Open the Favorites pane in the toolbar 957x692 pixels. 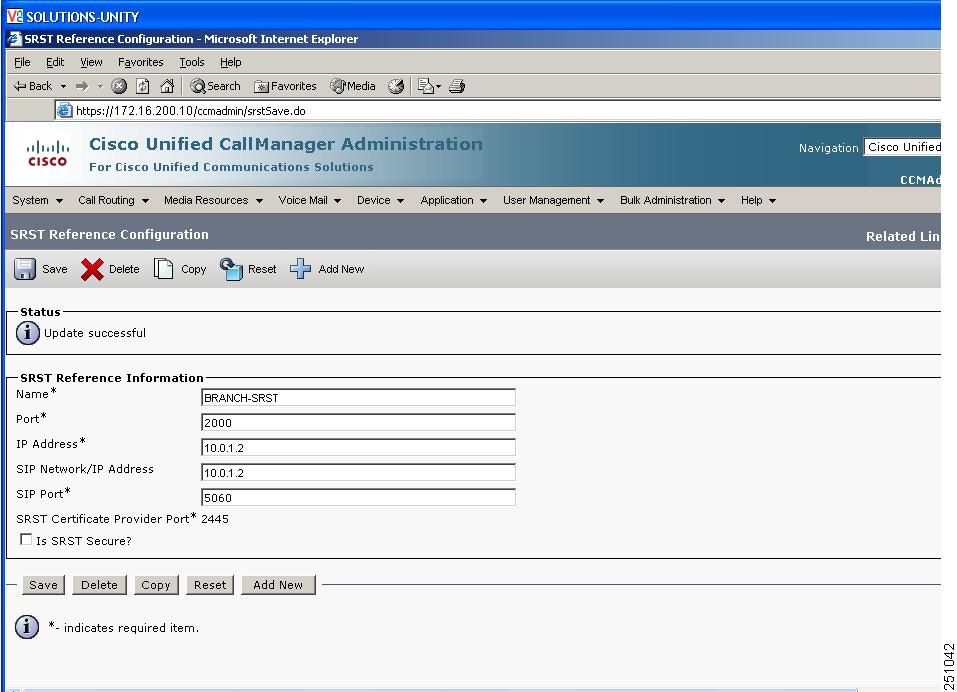[x=286, y=86]
